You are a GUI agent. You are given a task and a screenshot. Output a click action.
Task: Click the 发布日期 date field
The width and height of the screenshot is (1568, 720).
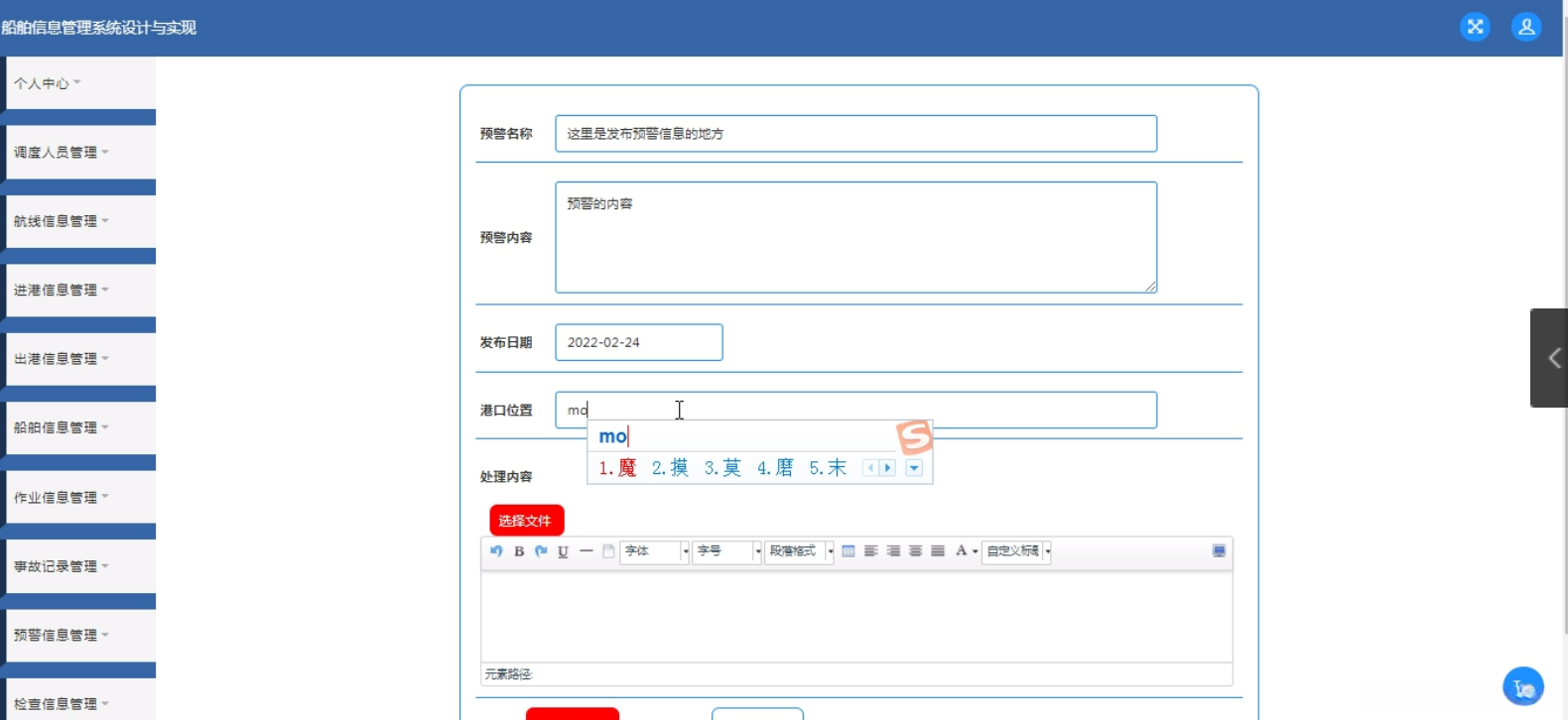(x=639, y=342)
